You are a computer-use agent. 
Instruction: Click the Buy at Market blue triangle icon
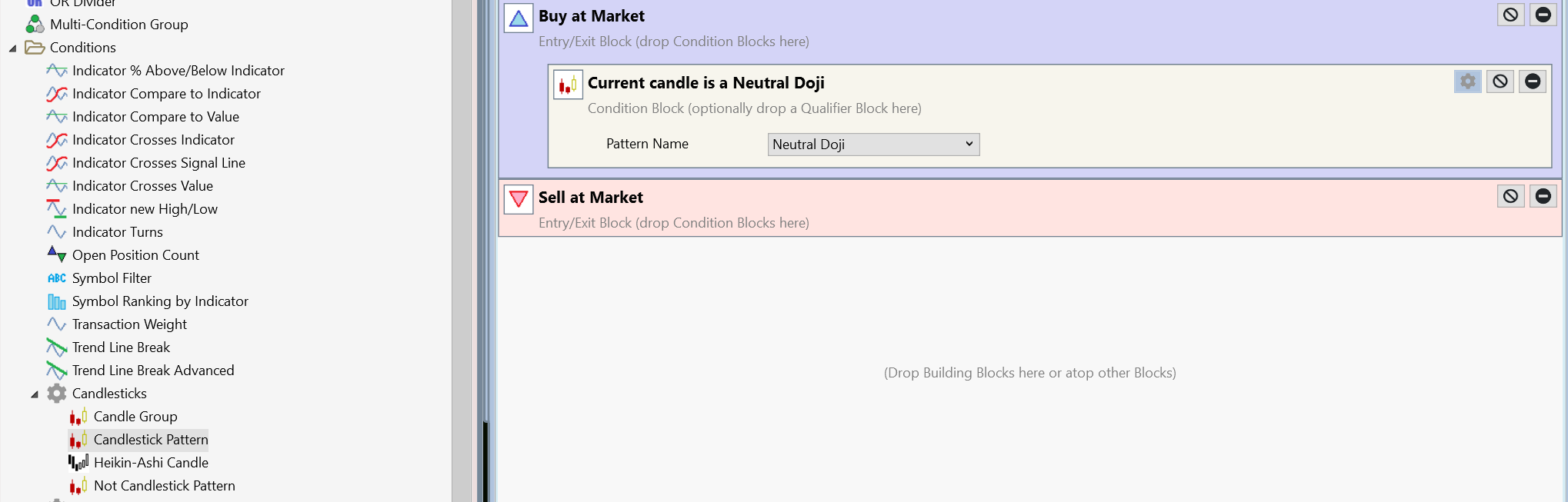click(x=519, y=18)
